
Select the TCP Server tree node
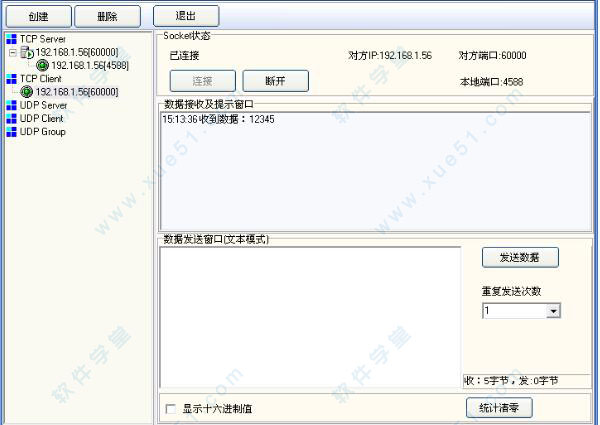coord(43,39)
